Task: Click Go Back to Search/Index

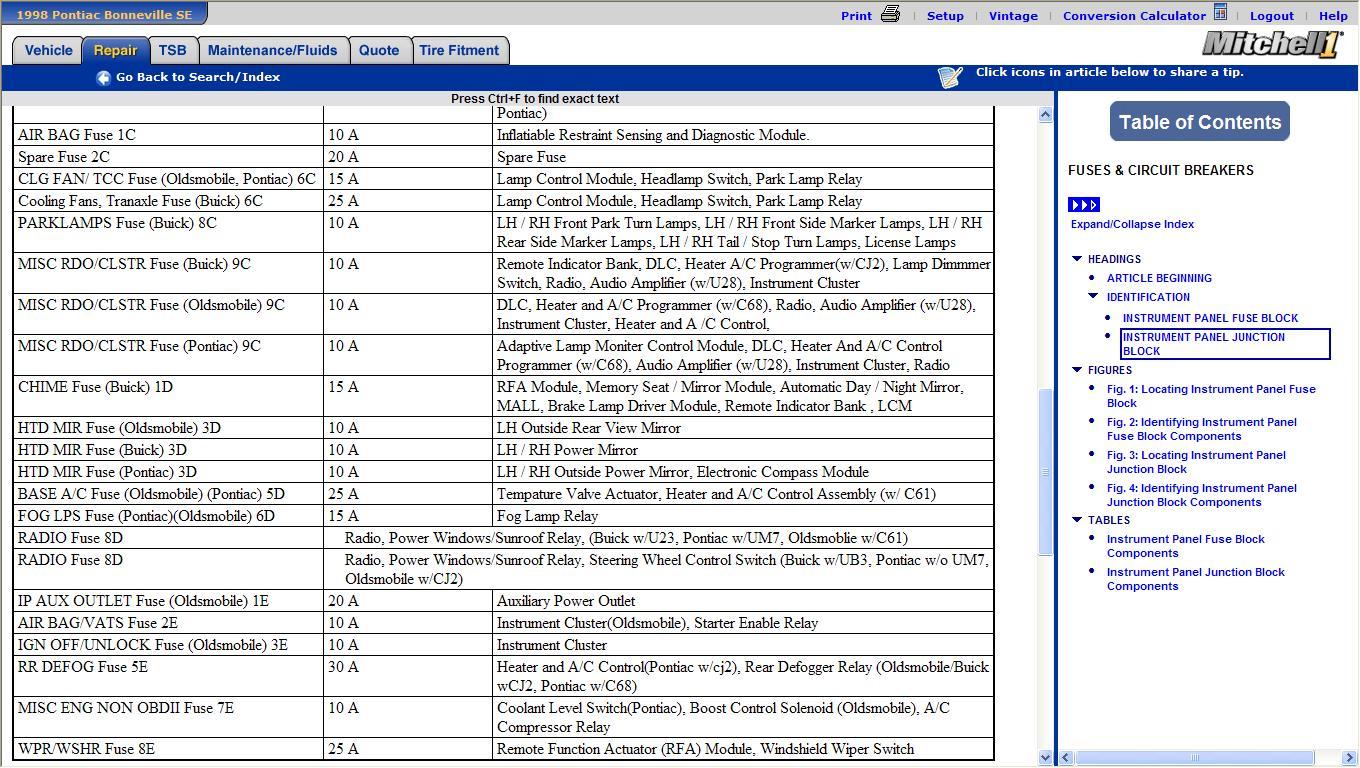Action: tap(198, 77)
